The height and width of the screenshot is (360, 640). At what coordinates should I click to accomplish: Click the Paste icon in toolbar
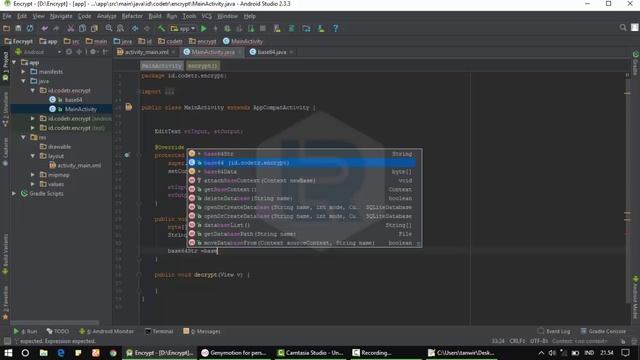(94, 29)
